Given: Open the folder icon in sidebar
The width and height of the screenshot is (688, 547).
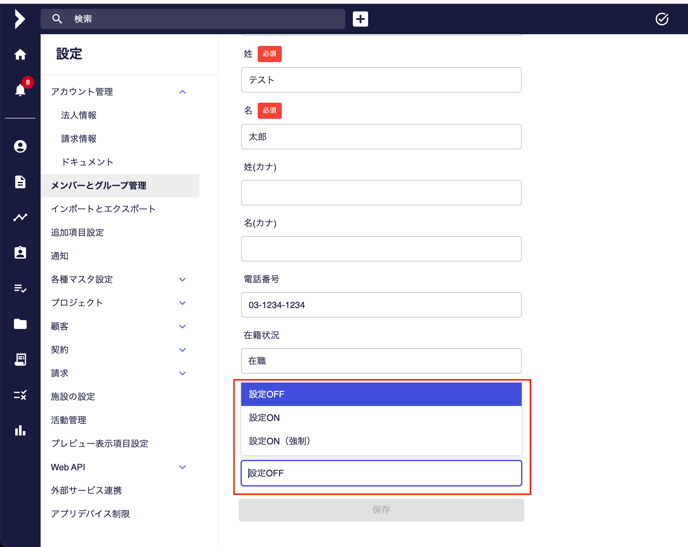Looking at the screenshot, I should click(x=20, y=324).
